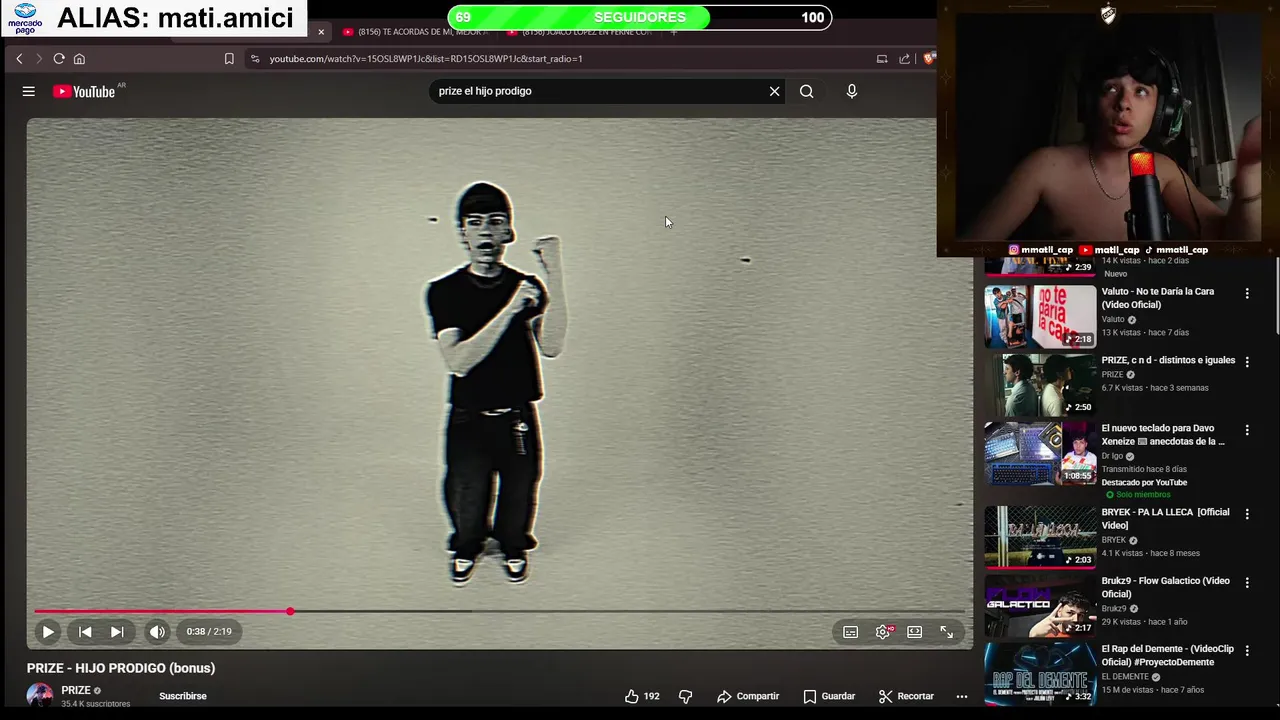Run search with magnifier icon

(806, 91)
